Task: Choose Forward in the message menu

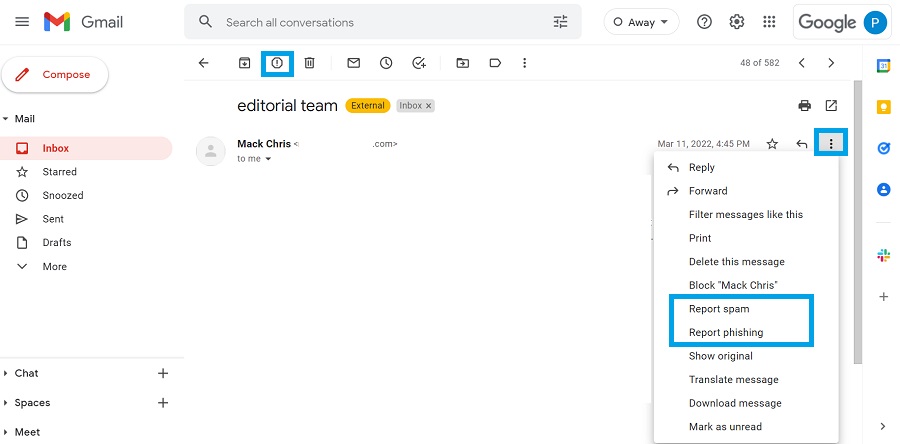Action: [746, 191]
